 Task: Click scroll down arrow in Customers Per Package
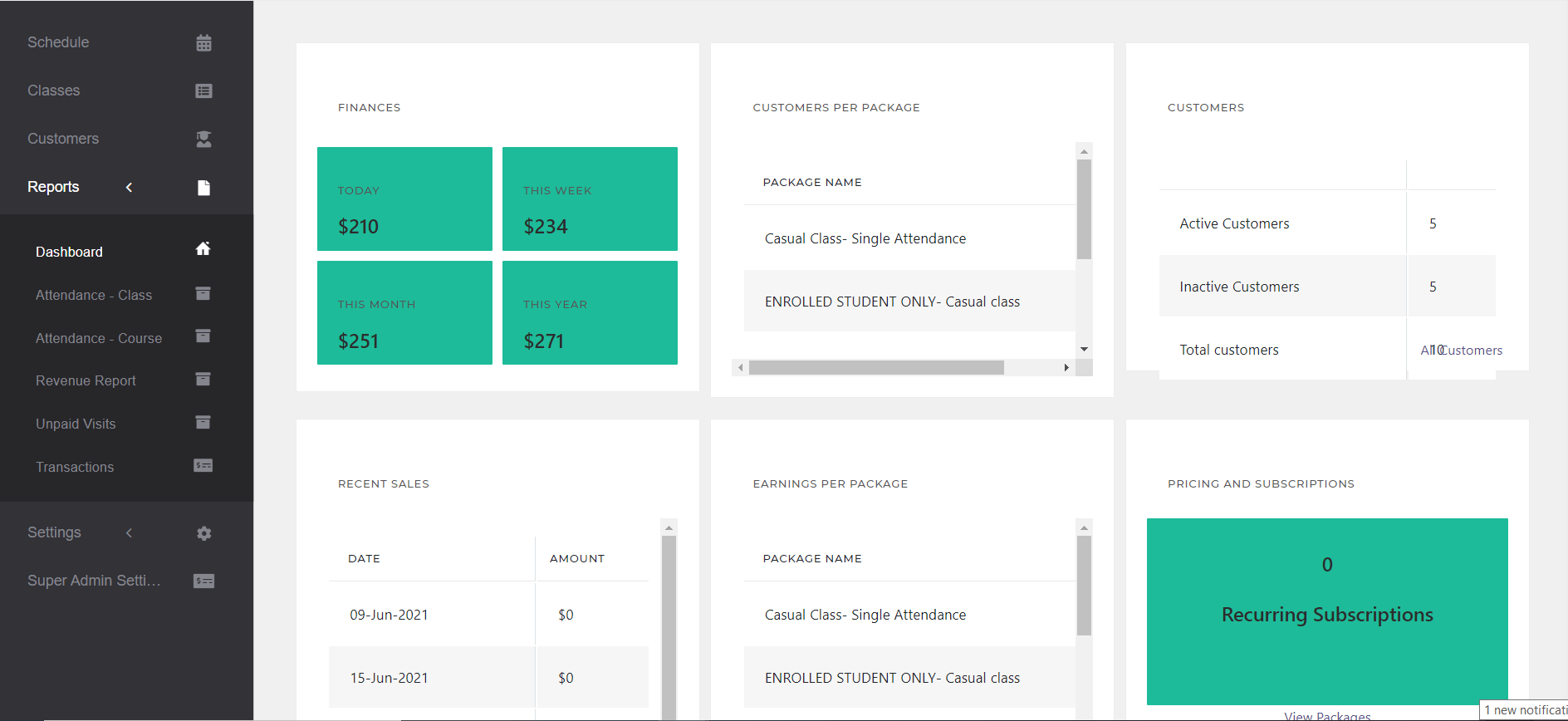[1084, 349]
